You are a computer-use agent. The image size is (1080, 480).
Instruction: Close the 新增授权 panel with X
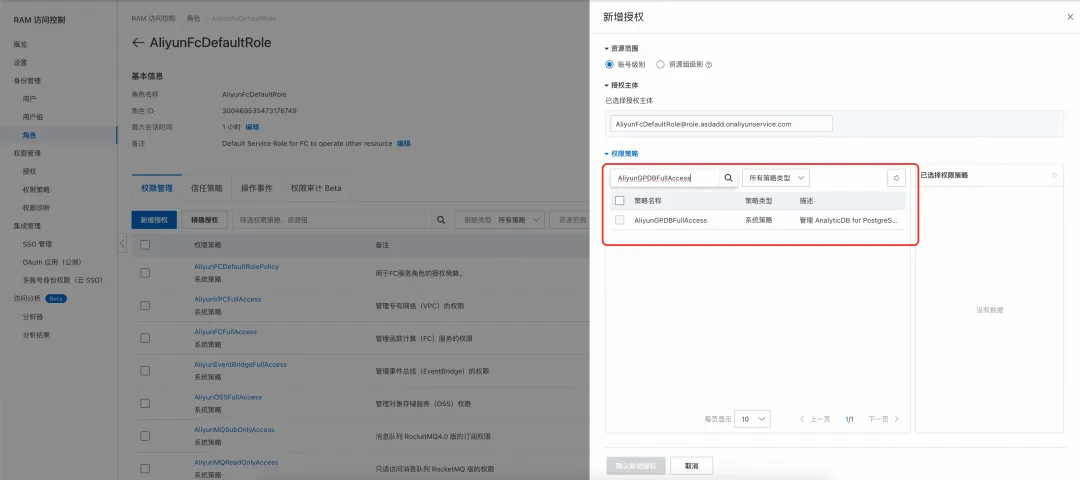click(1070, 17)
